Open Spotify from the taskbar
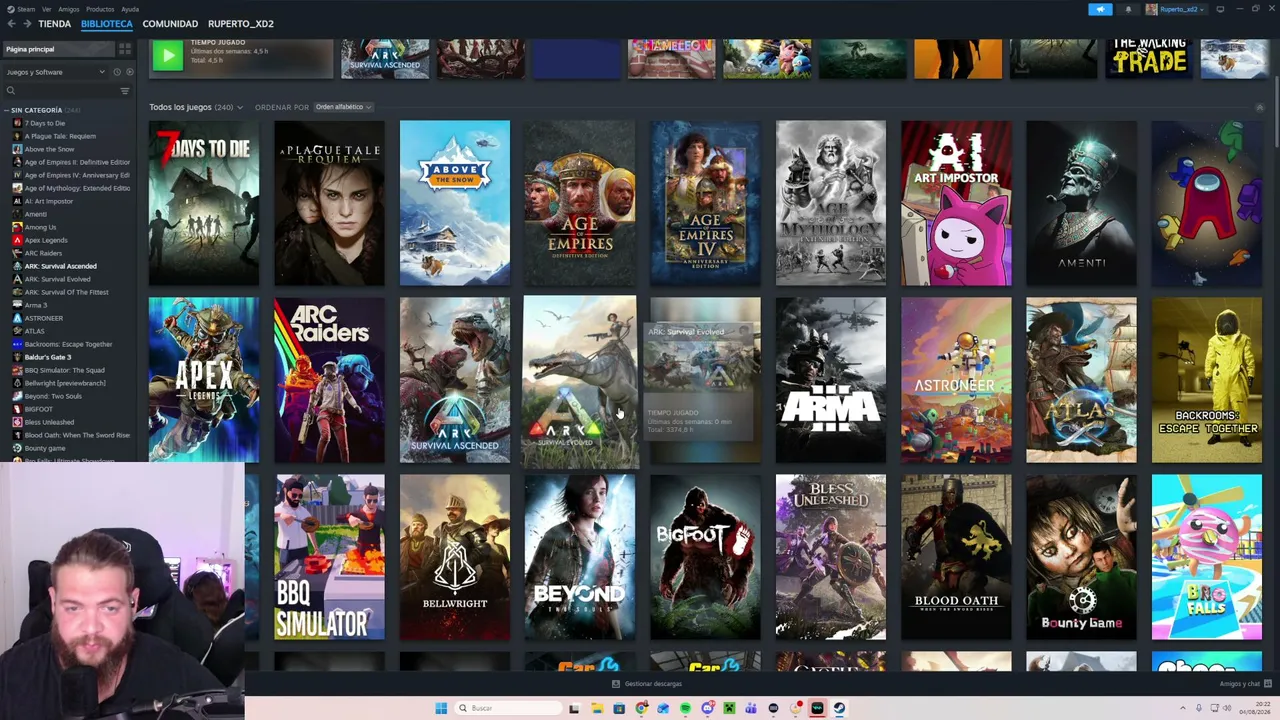The width and height of the screenshot is (1280, 720). coord(685,708)
